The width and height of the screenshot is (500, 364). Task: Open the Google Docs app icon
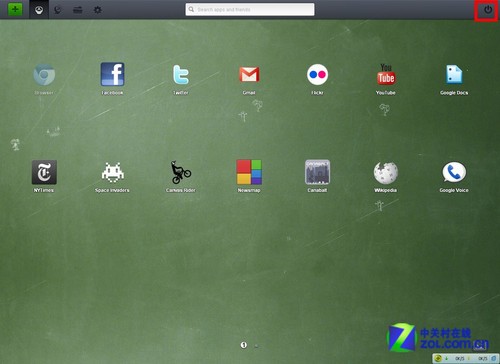(x=454, y=74)
